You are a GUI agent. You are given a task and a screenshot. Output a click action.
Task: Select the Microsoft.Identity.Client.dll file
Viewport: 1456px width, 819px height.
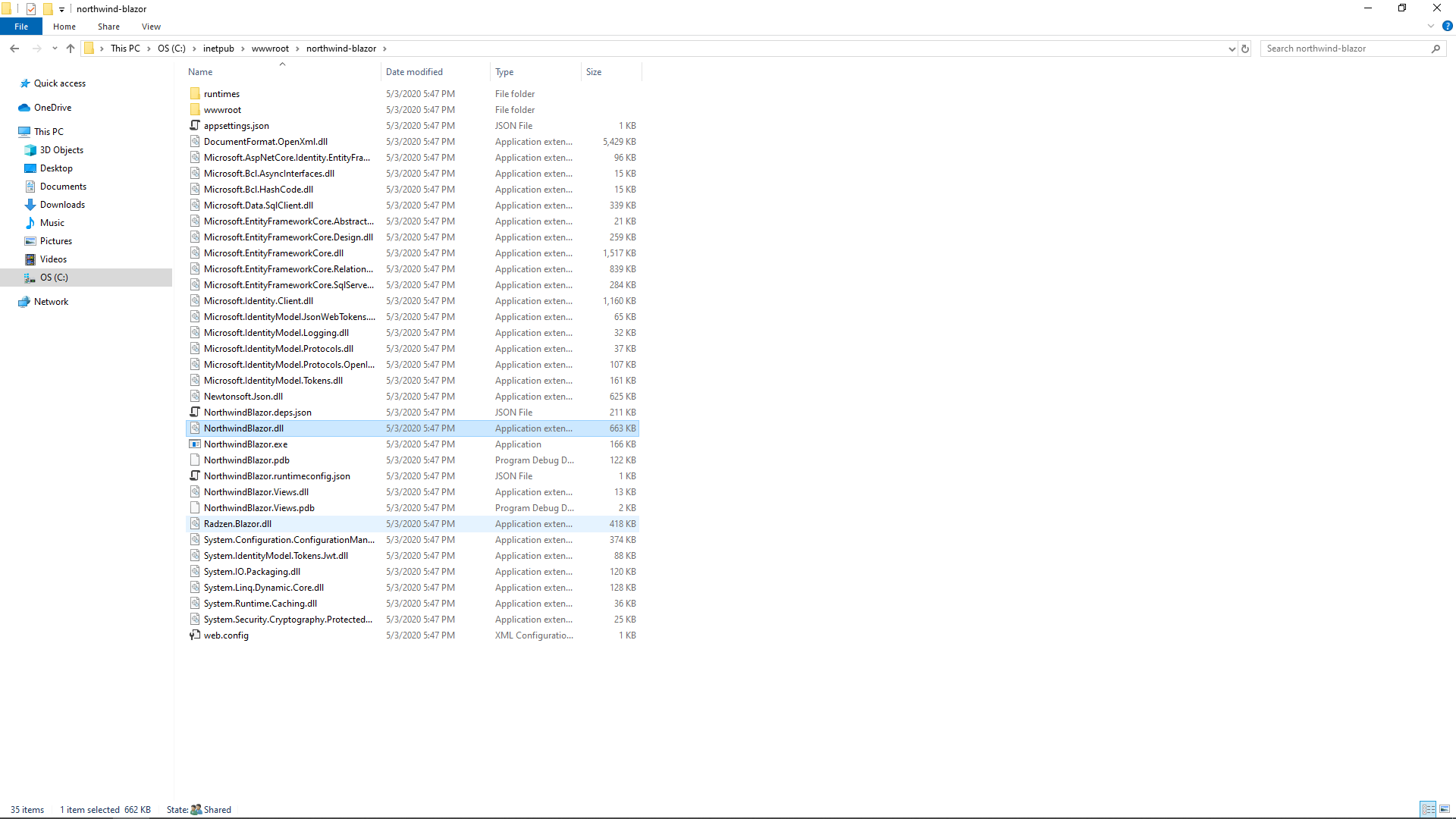tap(413, 301)
